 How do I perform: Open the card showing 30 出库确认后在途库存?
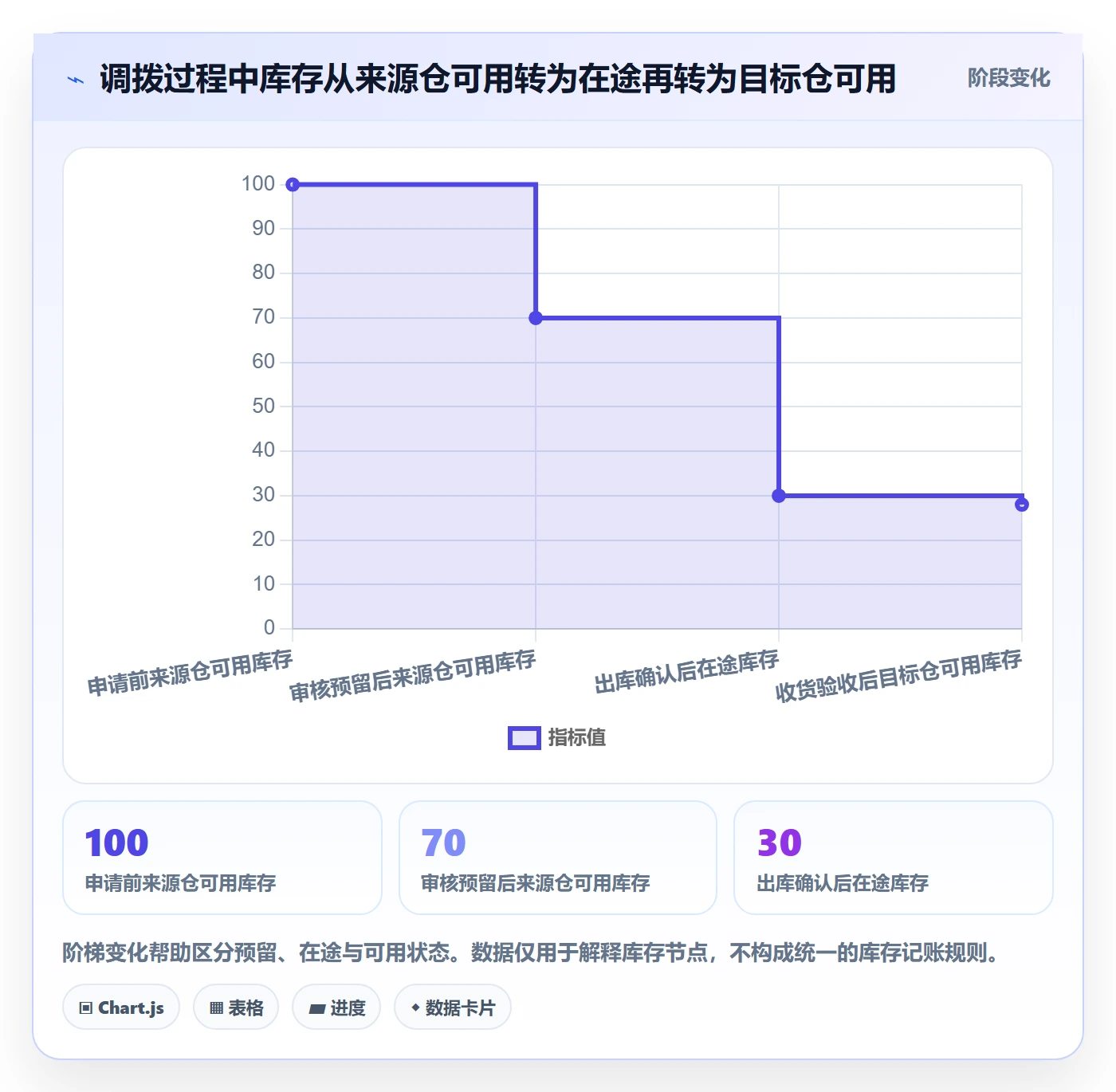coord(894,858)
